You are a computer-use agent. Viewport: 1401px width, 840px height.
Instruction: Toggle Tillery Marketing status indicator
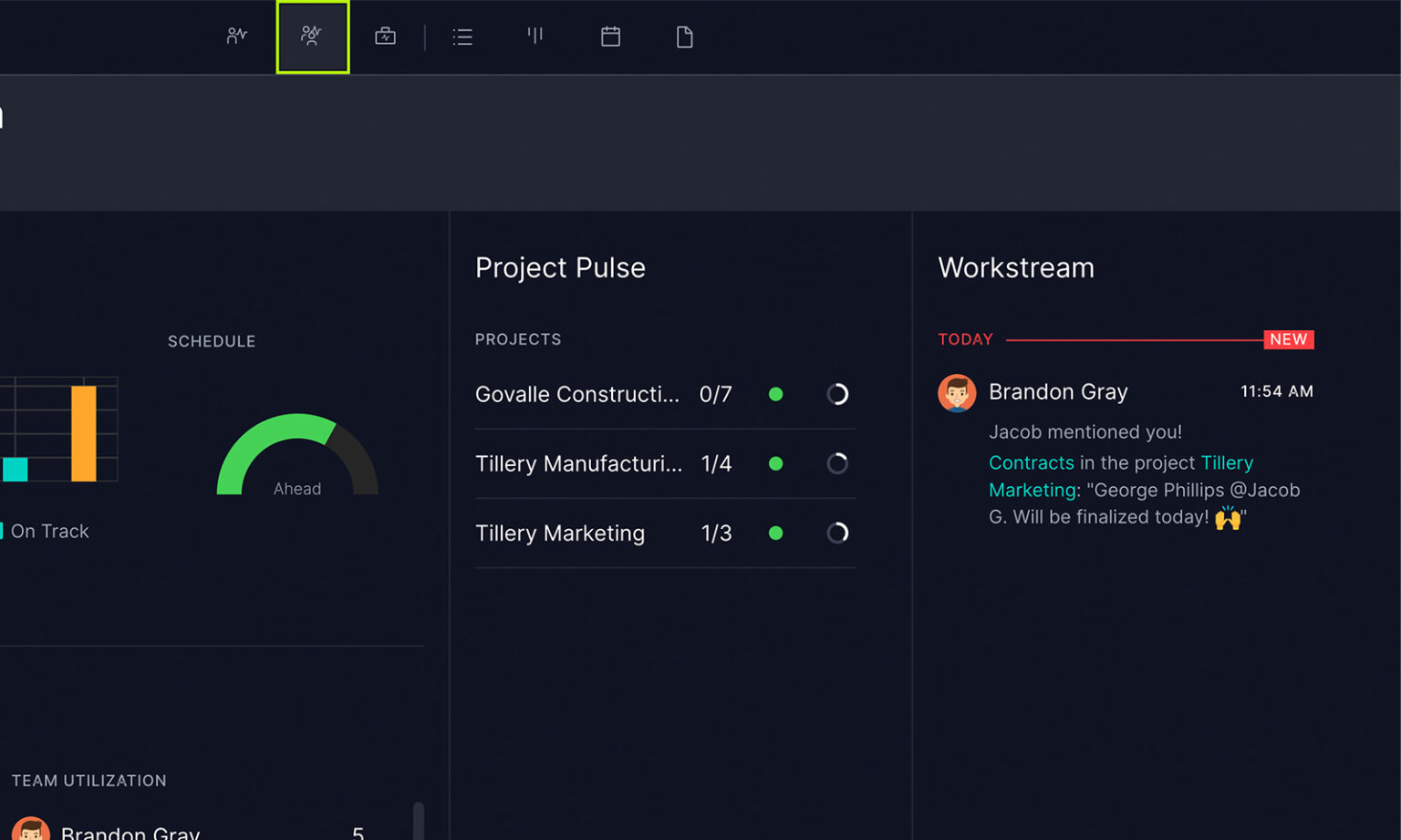pyautogui.click(x=776, y=533)
